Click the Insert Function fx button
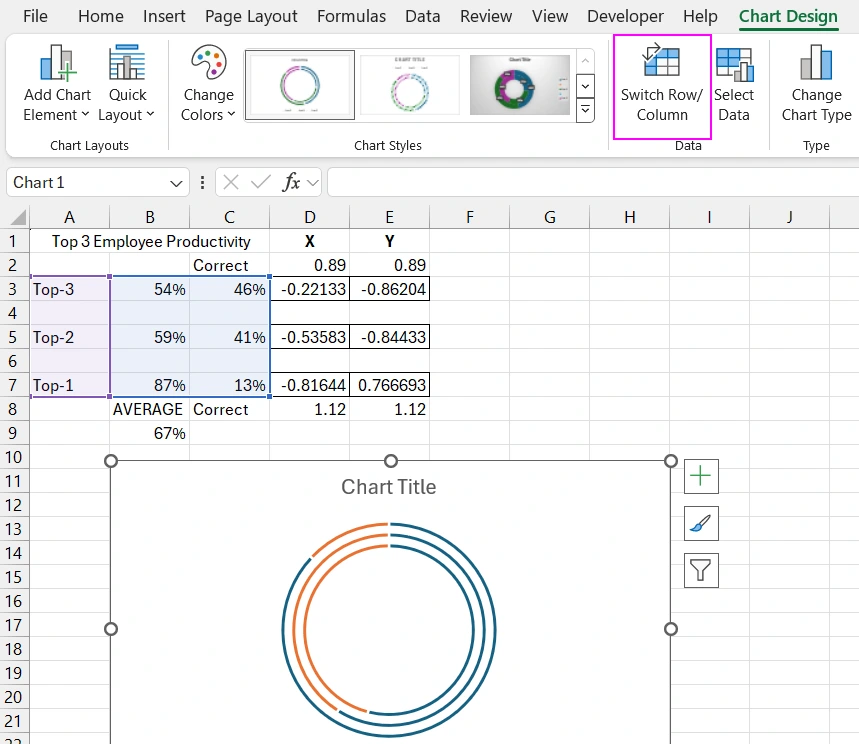The height and width of the screenshot is (744, 859). point(290,182)
